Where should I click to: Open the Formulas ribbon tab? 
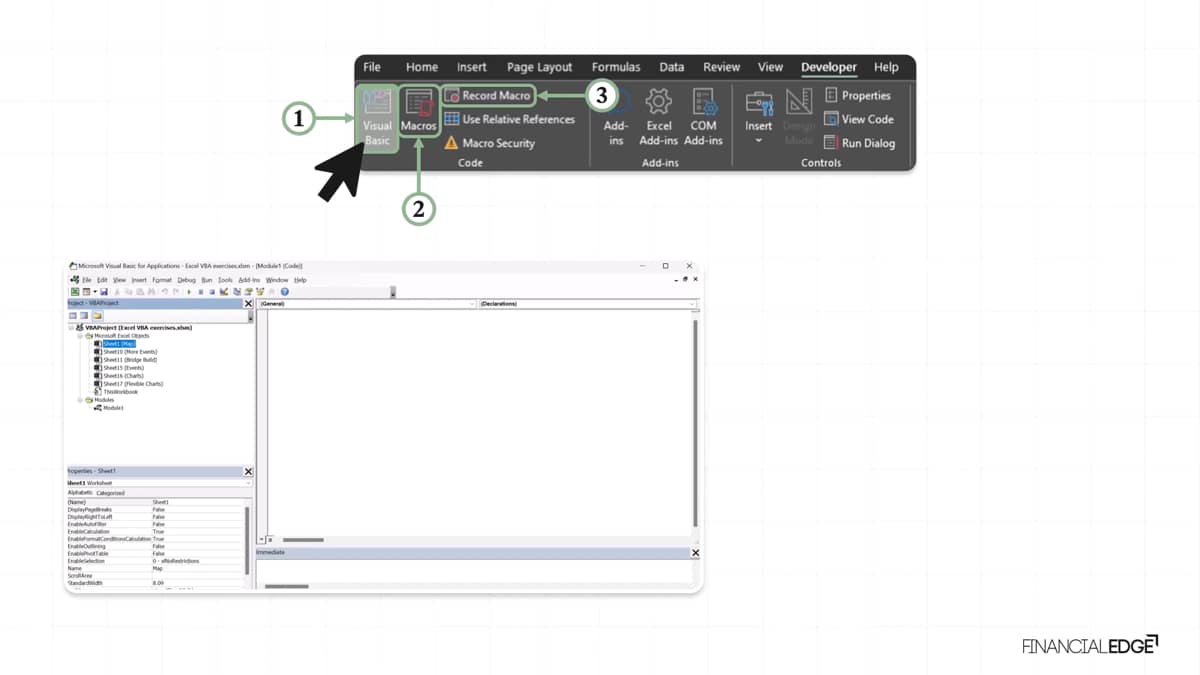point(616,67)
